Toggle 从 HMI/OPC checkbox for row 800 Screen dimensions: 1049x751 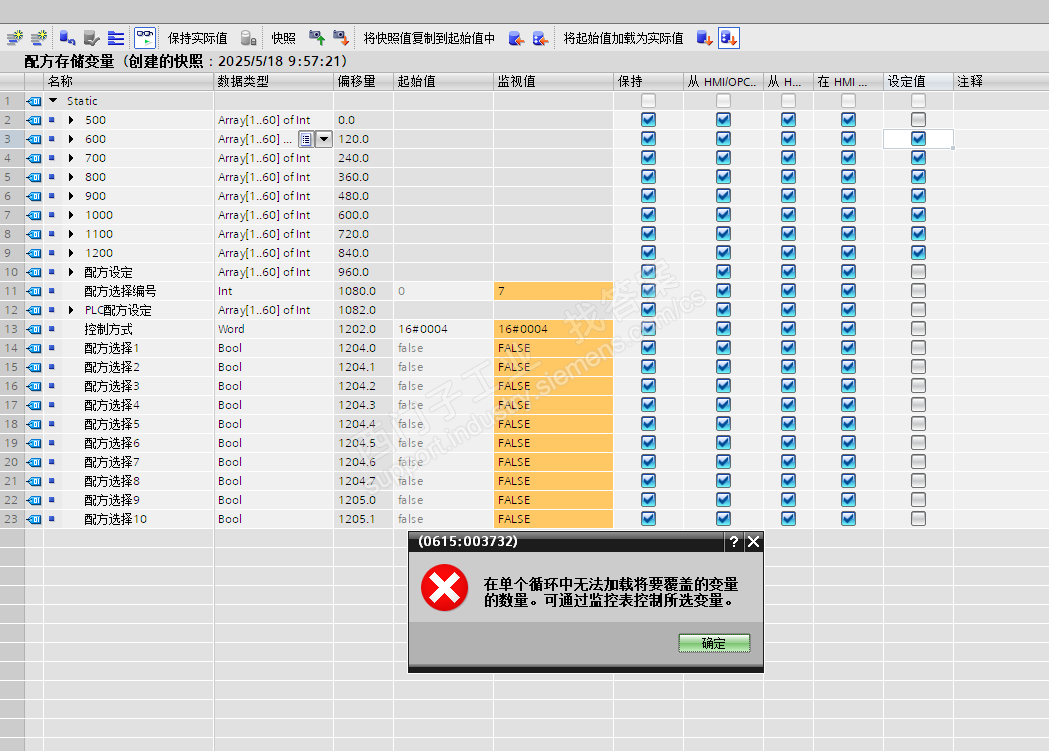(x=723, y=177)
